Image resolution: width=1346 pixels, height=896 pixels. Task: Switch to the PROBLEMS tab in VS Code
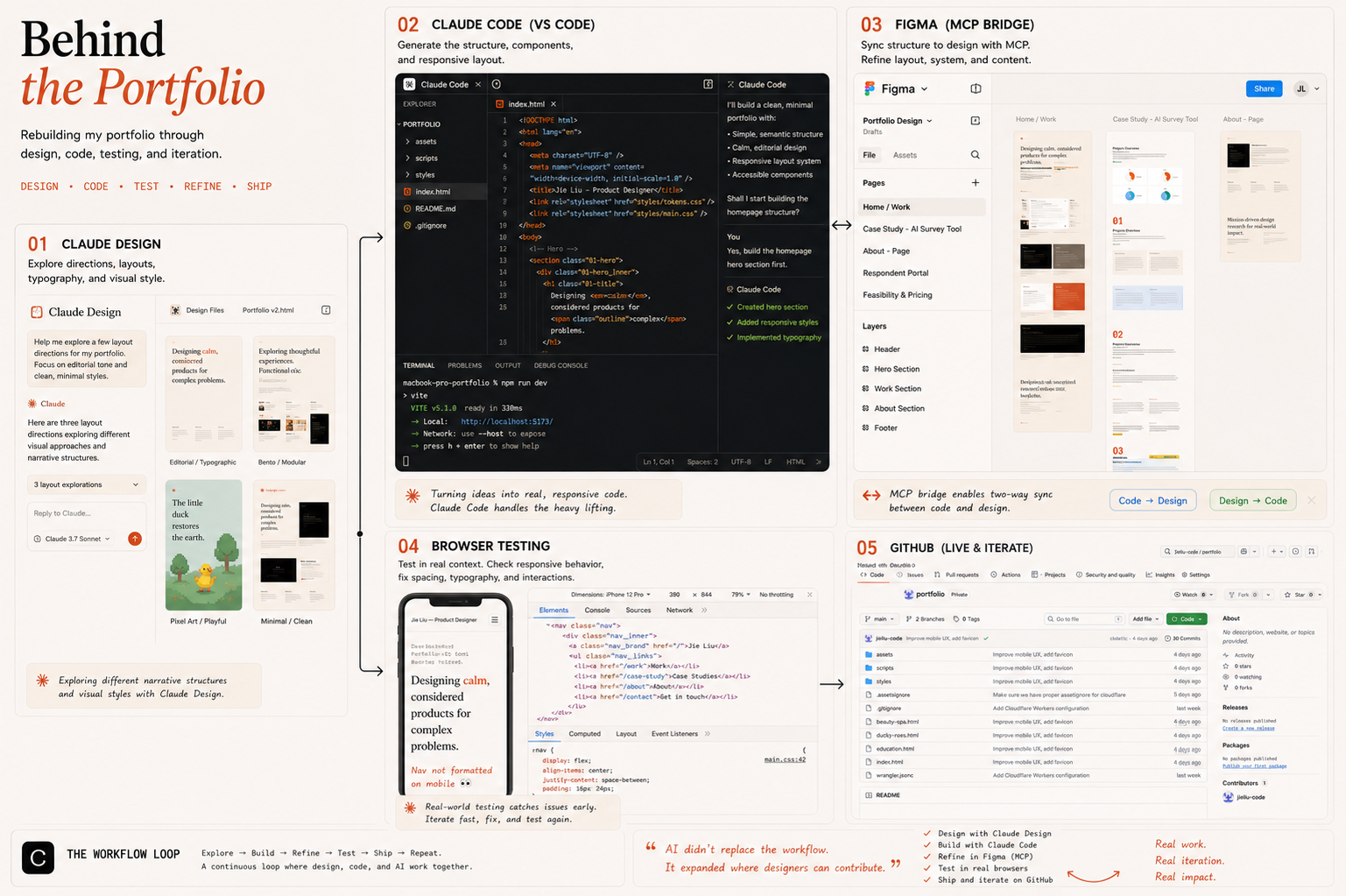point(464,365)
